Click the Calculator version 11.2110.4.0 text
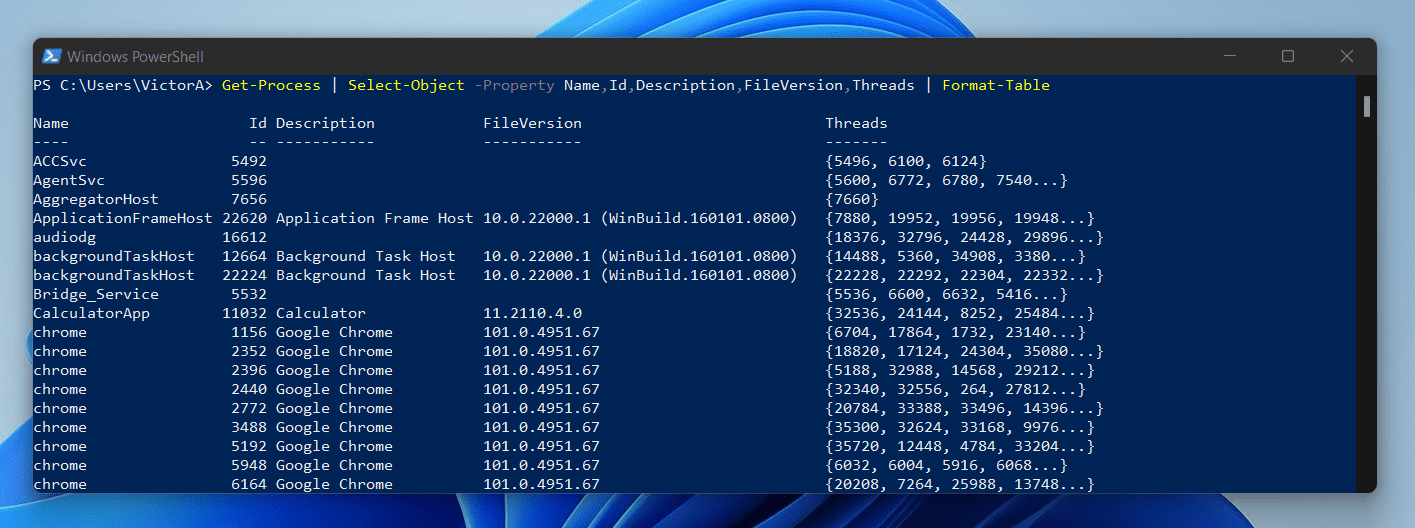 [x=532, y=313]
